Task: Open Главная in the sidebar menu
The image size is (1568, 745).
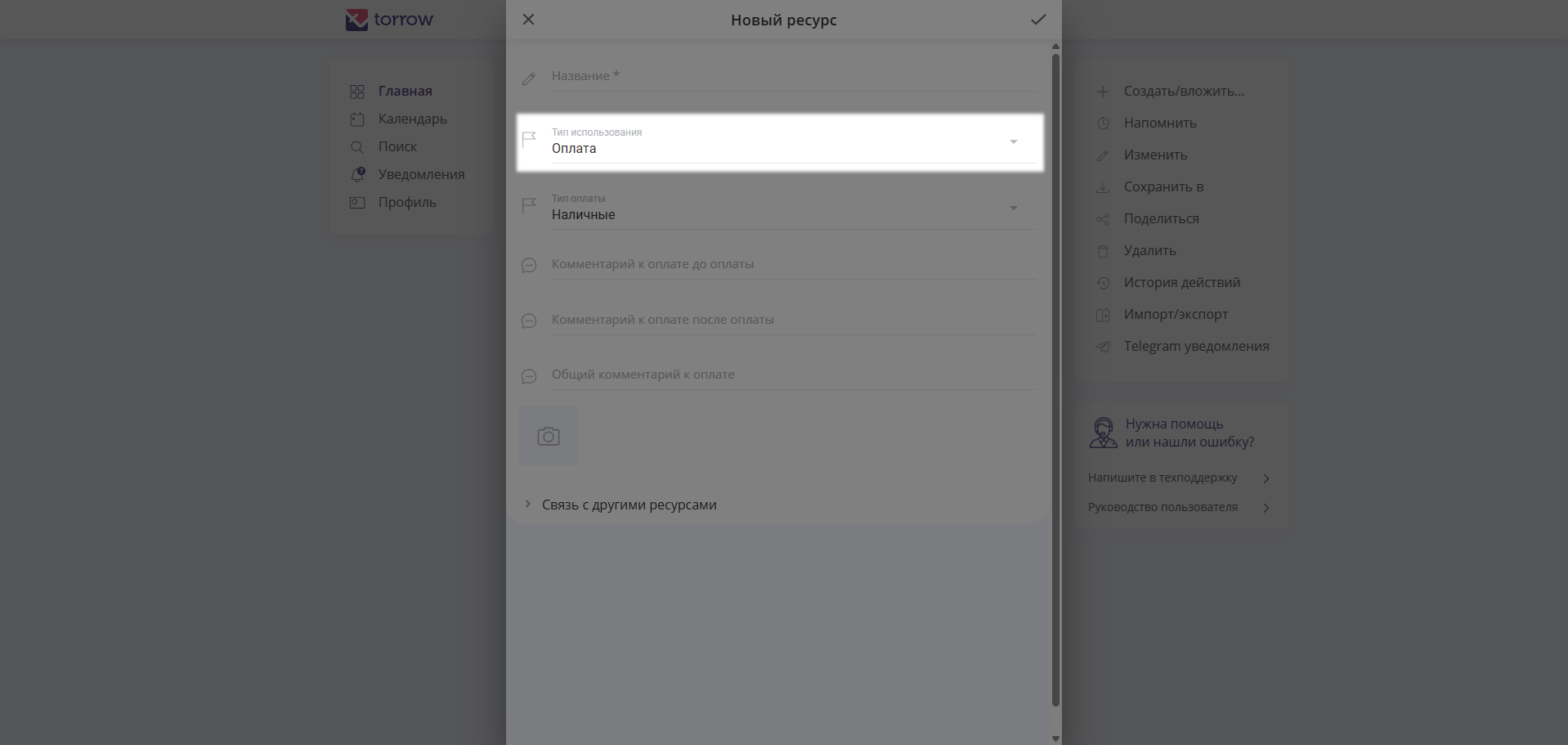Action: pos(405,91)
